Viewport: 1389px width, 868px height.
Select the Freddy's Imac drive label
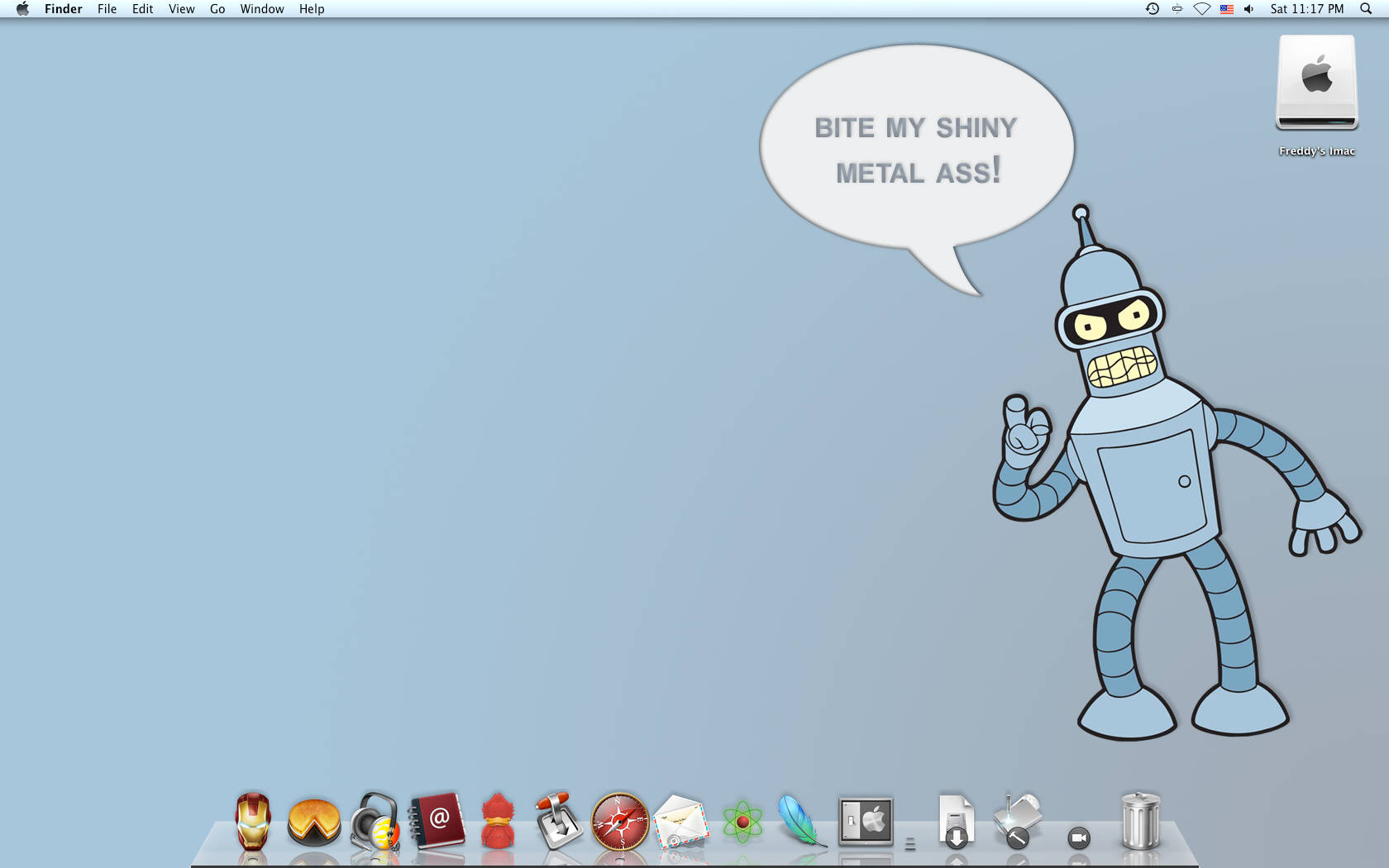pyautogui.click(x=1317, y=151)
